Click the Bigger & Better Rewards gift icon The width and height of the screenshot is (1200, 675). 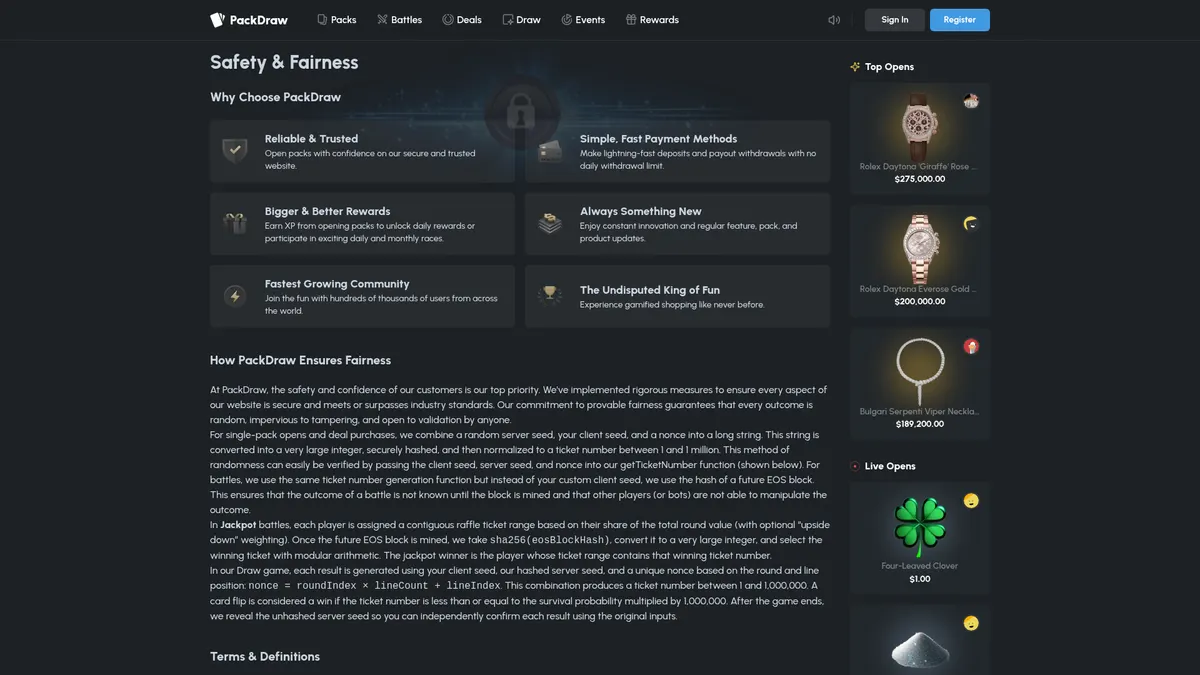point(235,224)
